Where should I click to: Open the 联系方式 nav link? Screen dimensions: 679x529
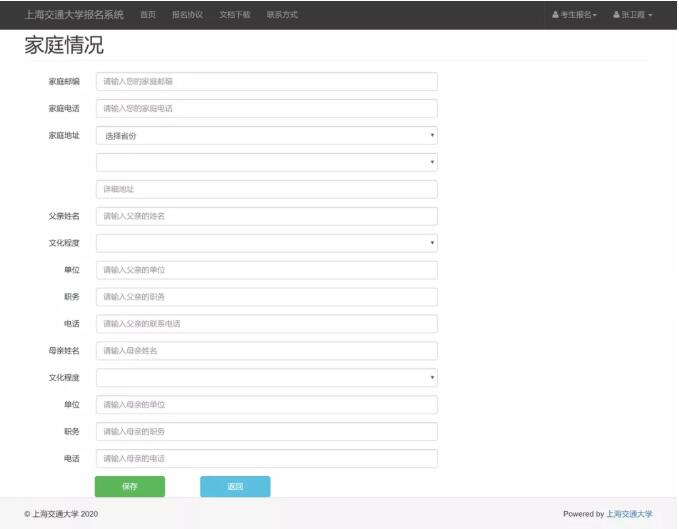click(282, 15)
